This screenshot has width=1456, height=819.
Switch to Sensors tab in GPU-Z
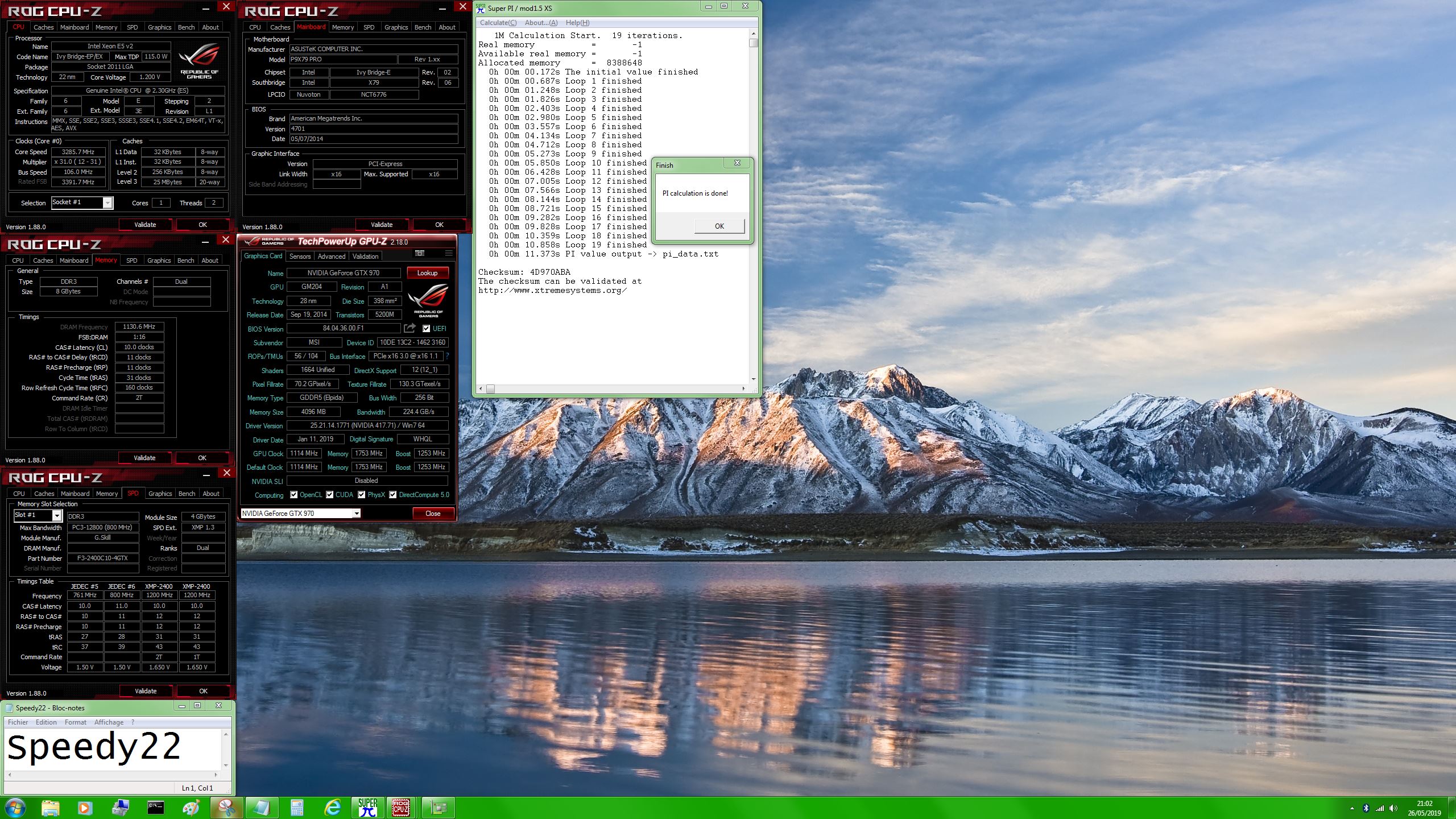coord(300,257)
